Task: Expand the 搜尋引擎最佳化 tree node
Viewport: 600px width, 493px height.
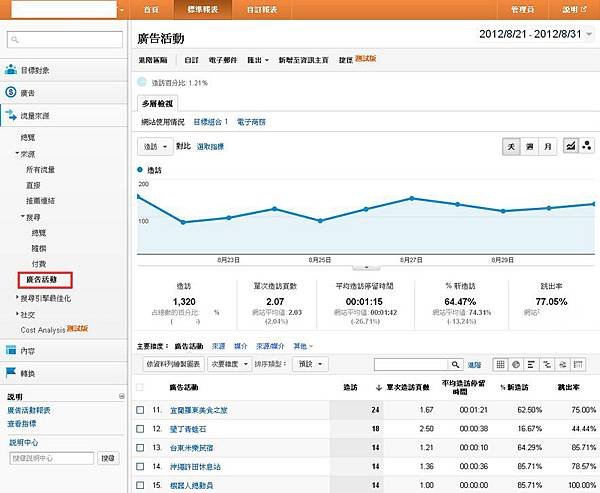Action: click(x=18, y=297)
